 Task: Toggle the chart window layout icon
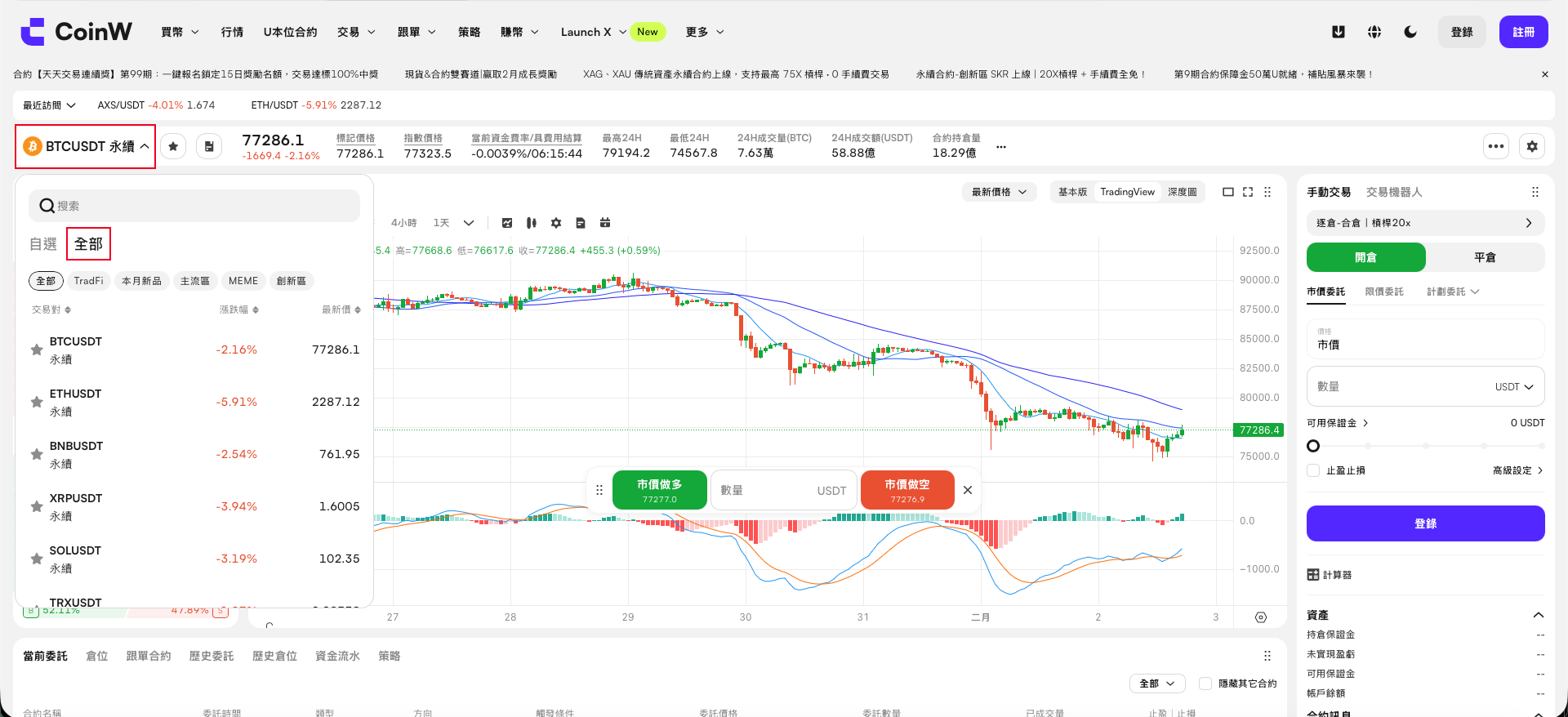1228,192
